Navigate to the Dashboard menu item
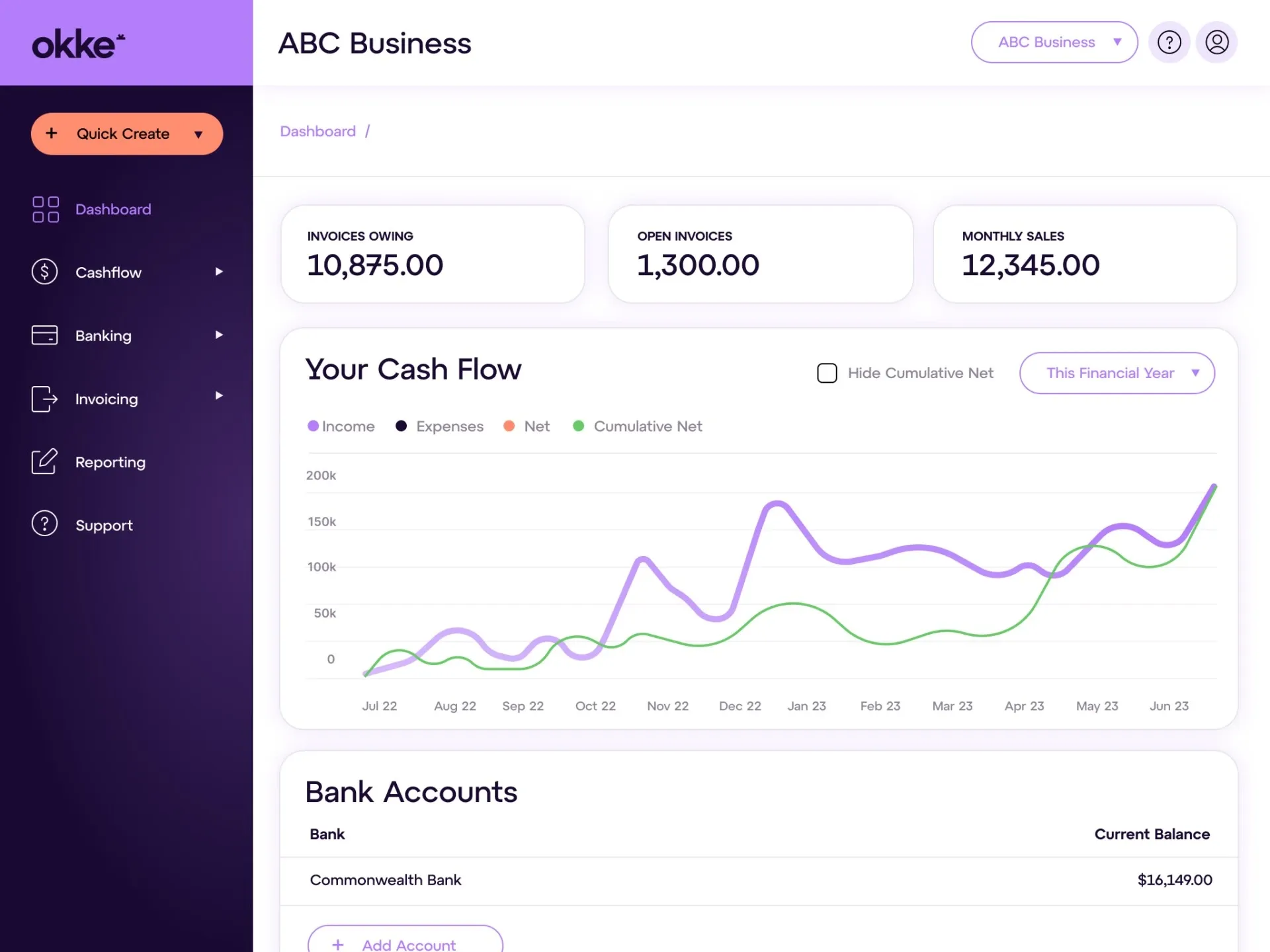1270x952 pixels. click(x=113, y=208)
